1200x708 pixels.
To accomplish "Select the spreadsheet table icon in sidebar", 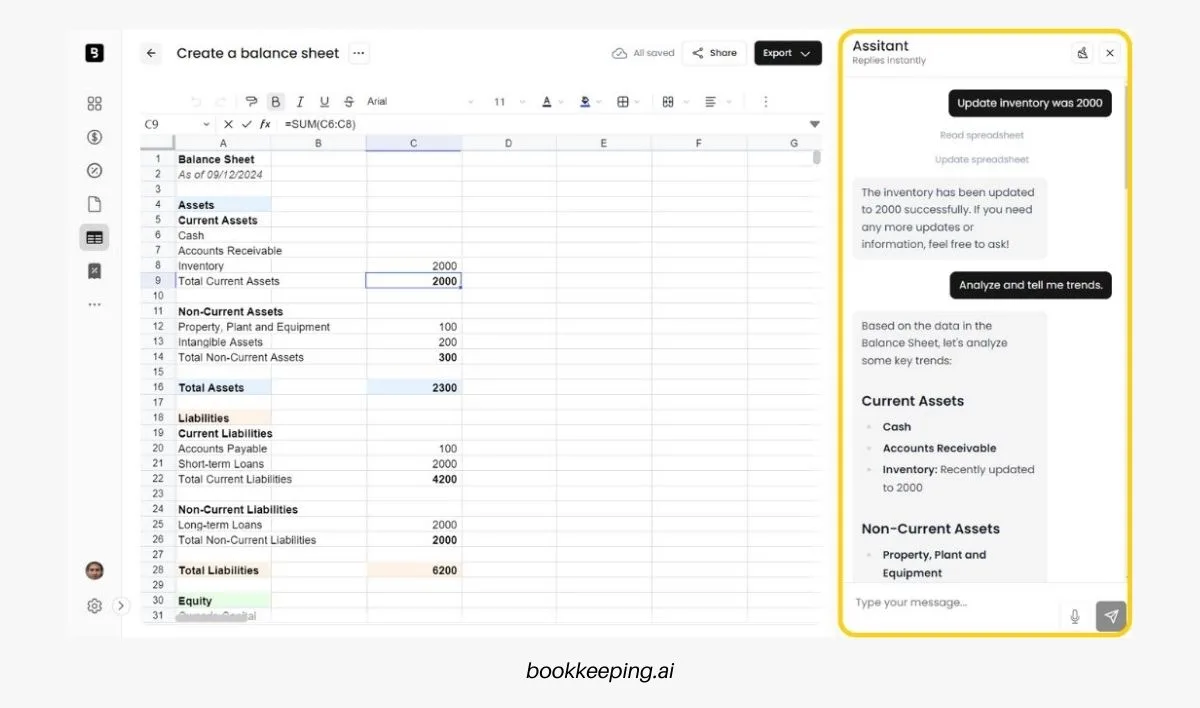I will coord(94,238).
